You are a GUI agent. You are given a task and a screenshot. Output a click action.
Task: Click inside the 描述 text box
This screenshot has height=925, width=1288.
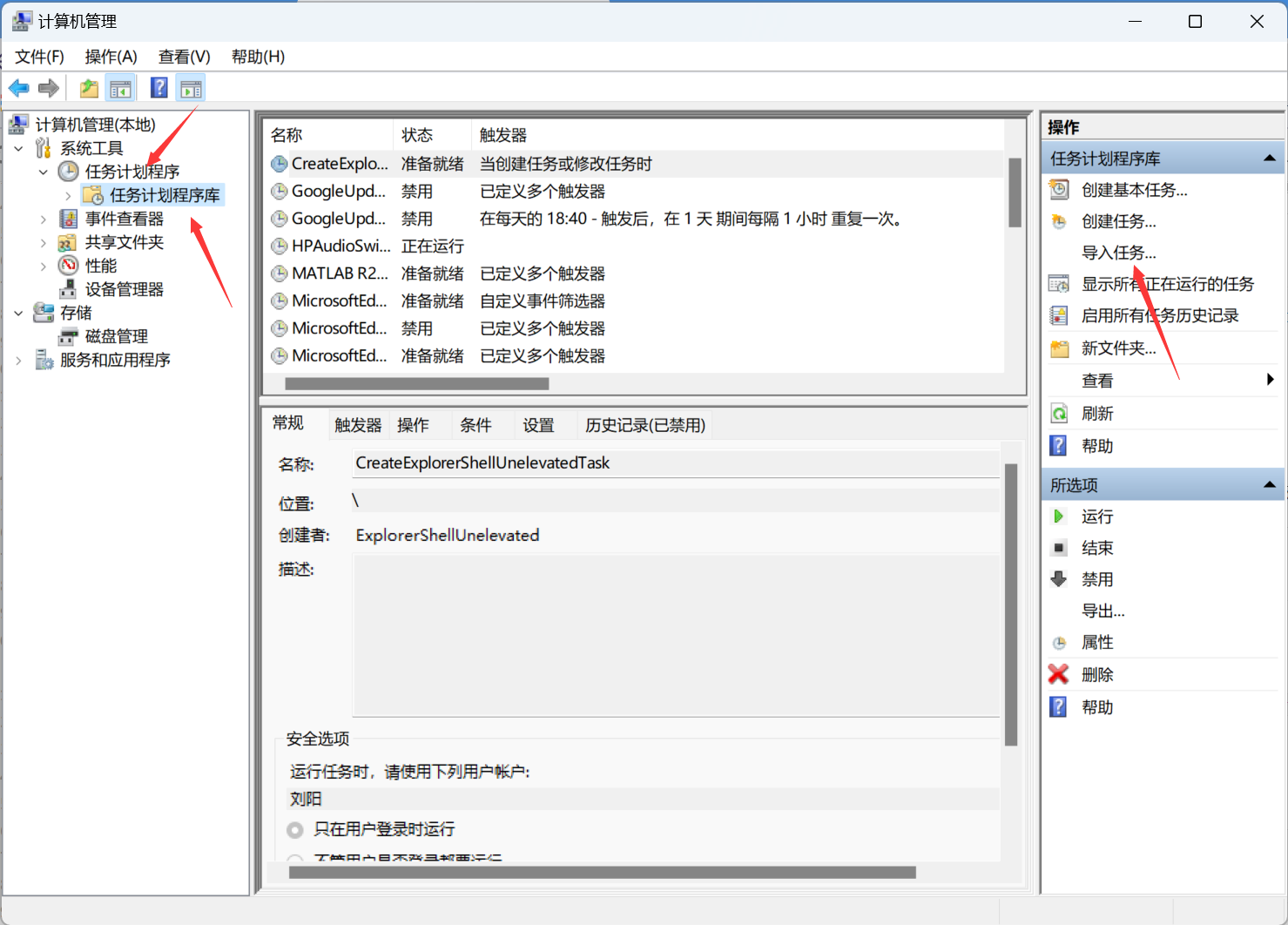(676, 635)
